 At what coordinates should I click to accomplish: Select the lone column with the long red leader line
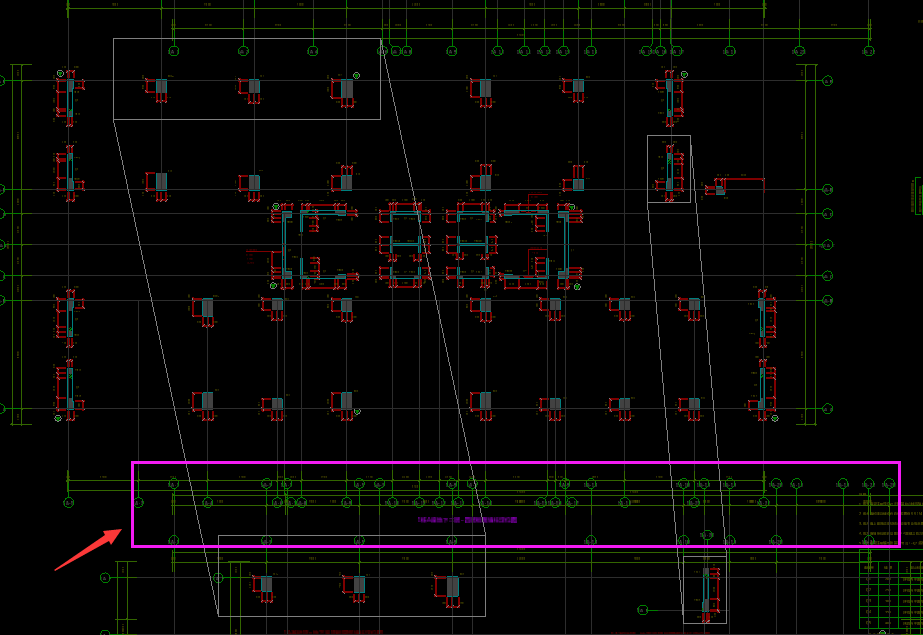click(x=720, y=189)
